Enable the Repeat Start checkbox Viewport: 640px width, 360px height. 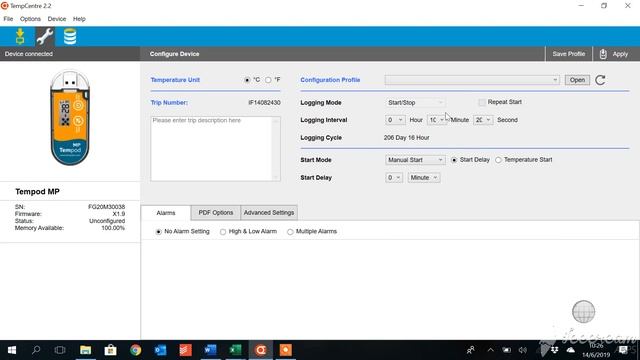[x=482, y=102]
